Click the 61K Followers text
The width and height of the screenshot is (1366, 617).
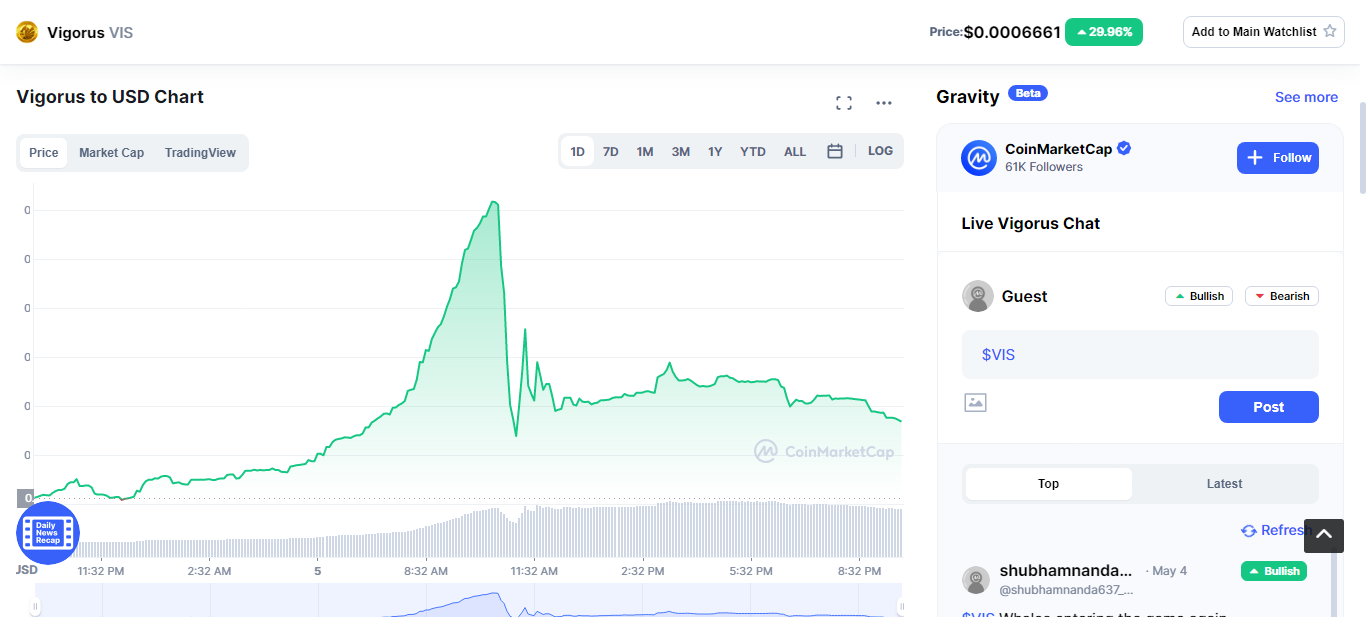click(1044, 167)
